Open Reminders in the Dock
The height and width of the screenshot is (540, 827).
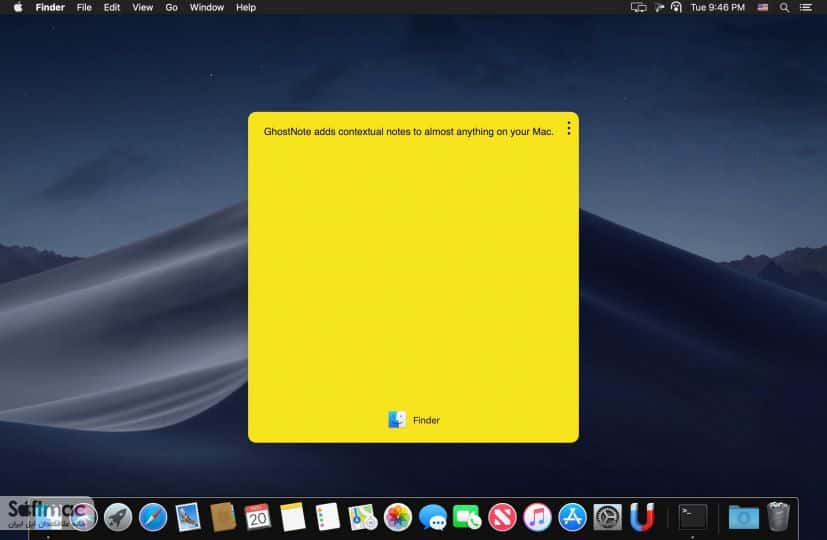click(x=328, y=517)
